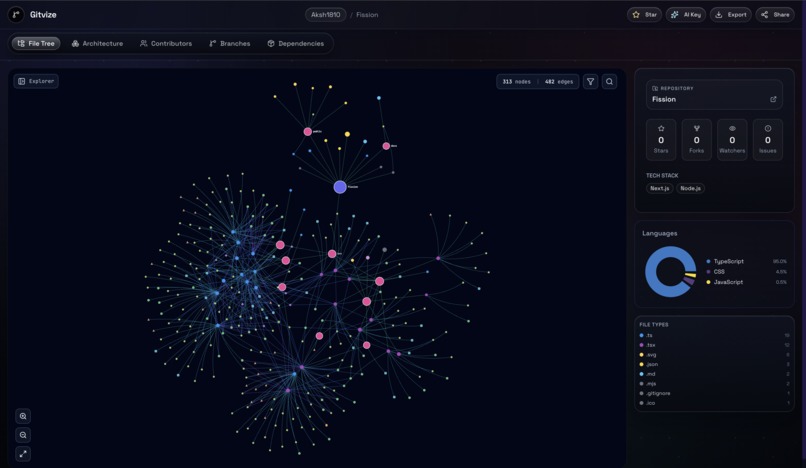The height and width of the screenshot is (468, 806).
Task: Open the AI Key button
Action: [686, 15]
